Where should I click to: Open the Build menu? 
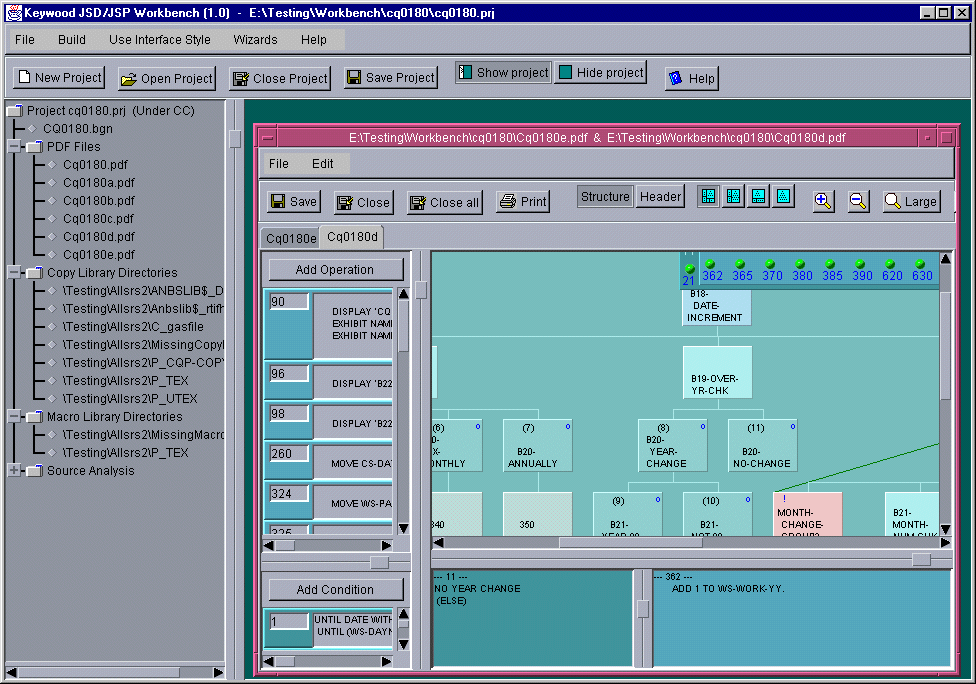tap(72, 40)
